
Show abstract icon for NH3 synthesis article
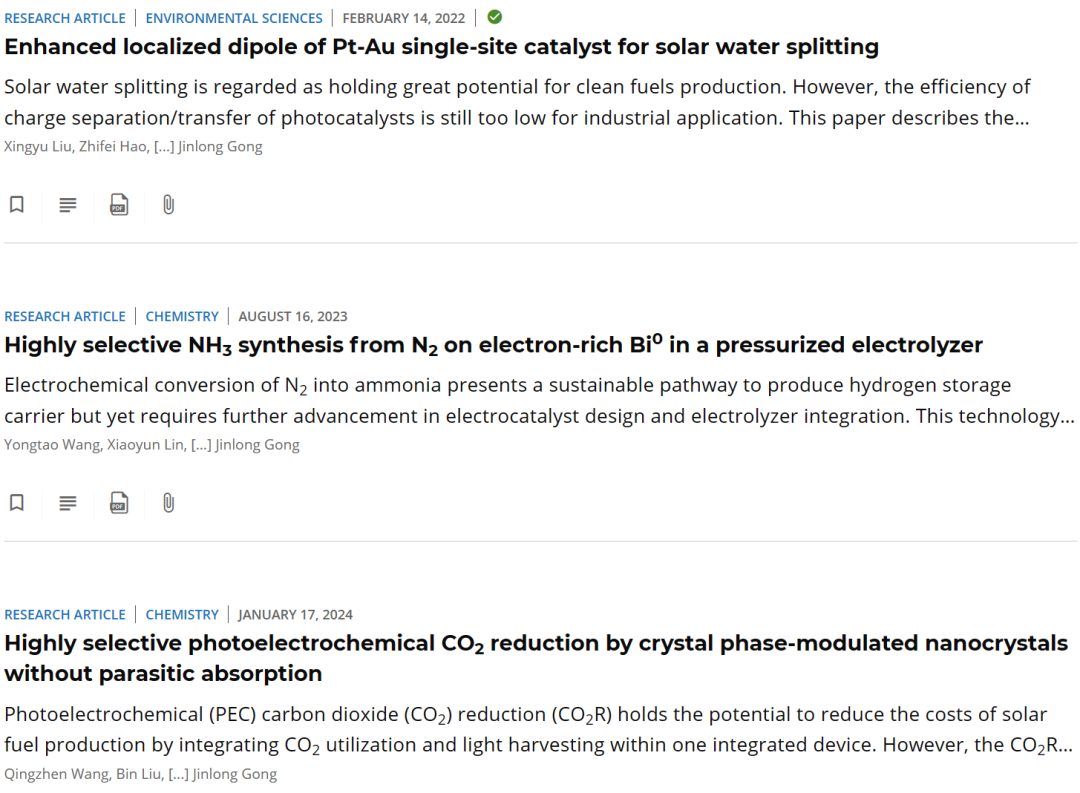[68, 503]
